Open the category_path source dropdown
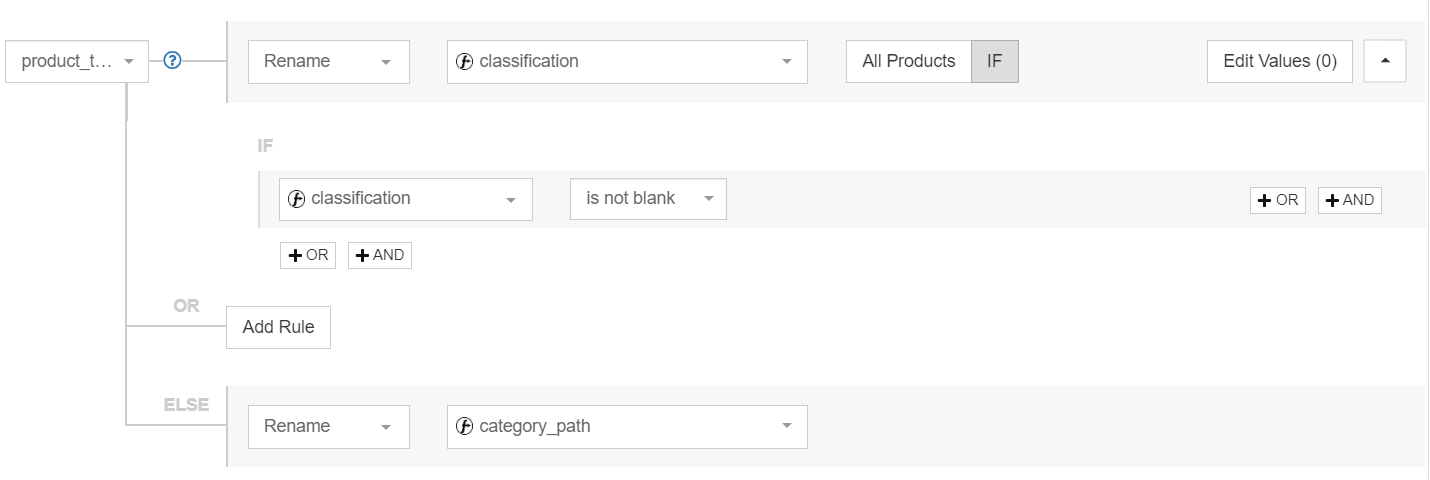The width and height of the screenshot is (1430, 480). 627,426
